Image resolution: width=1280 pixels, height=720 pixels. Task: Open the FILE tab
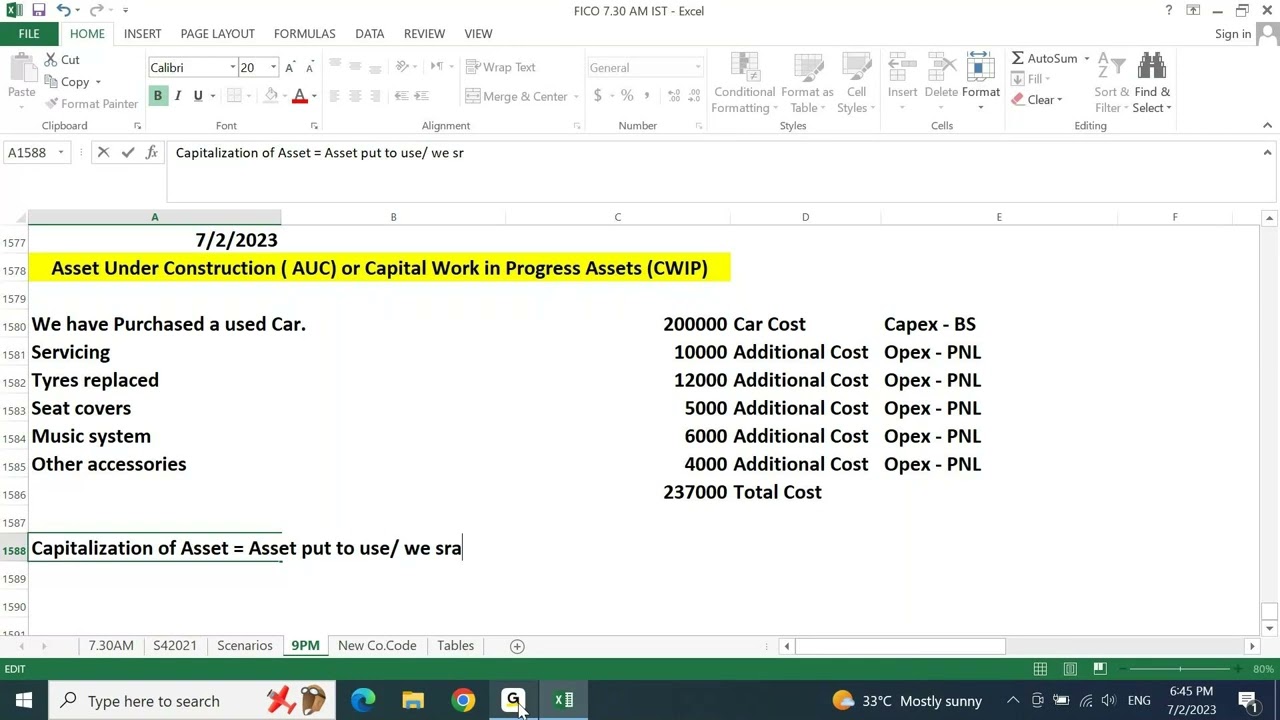point(29,33)
